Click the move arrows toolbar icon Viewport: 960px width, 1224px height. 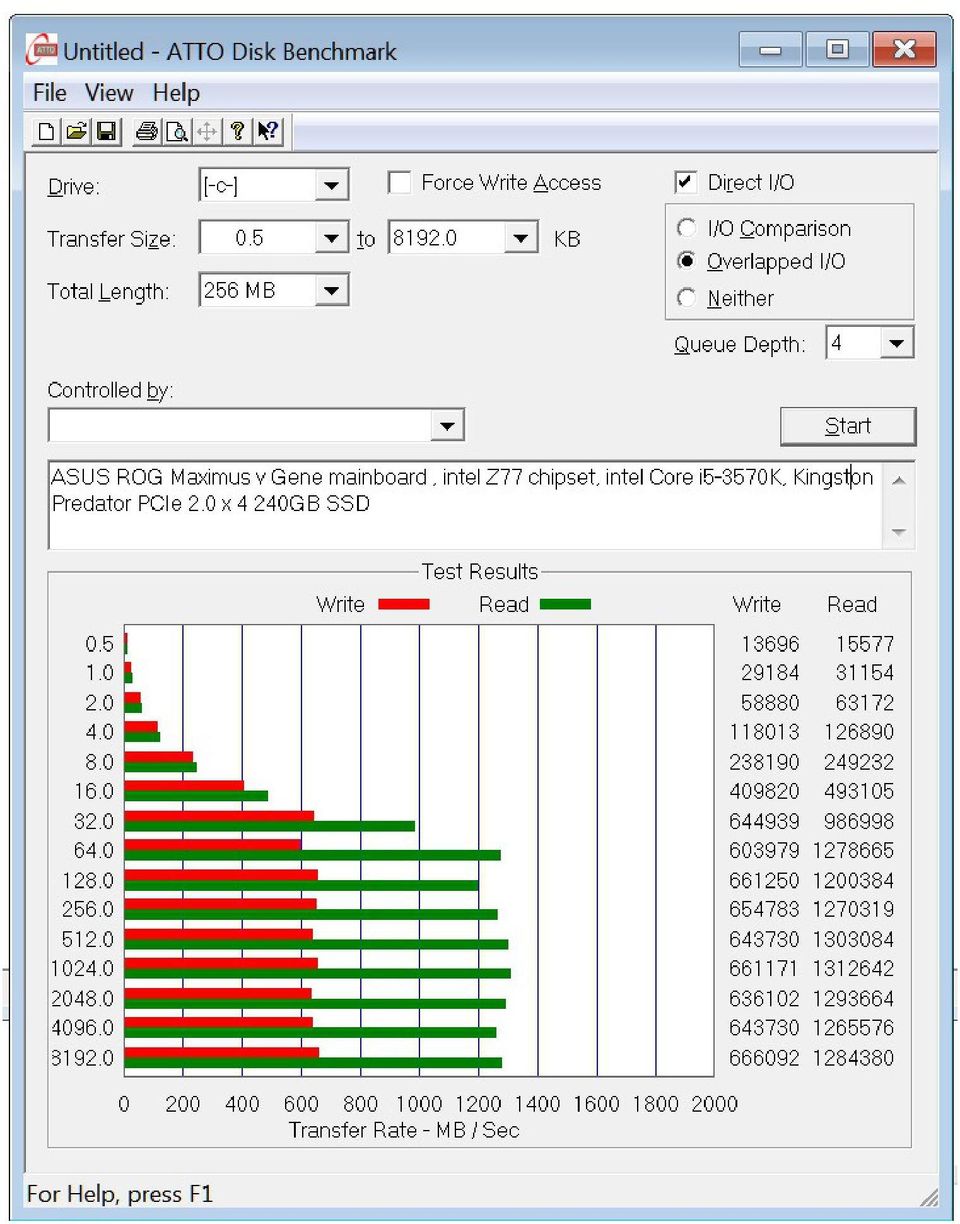tap(207, 131)
